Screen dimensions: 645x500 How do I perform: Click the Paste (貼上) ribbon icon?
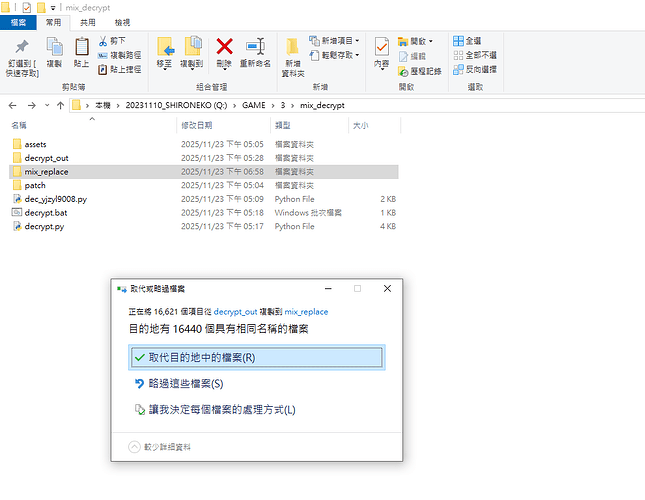[81, 48]
